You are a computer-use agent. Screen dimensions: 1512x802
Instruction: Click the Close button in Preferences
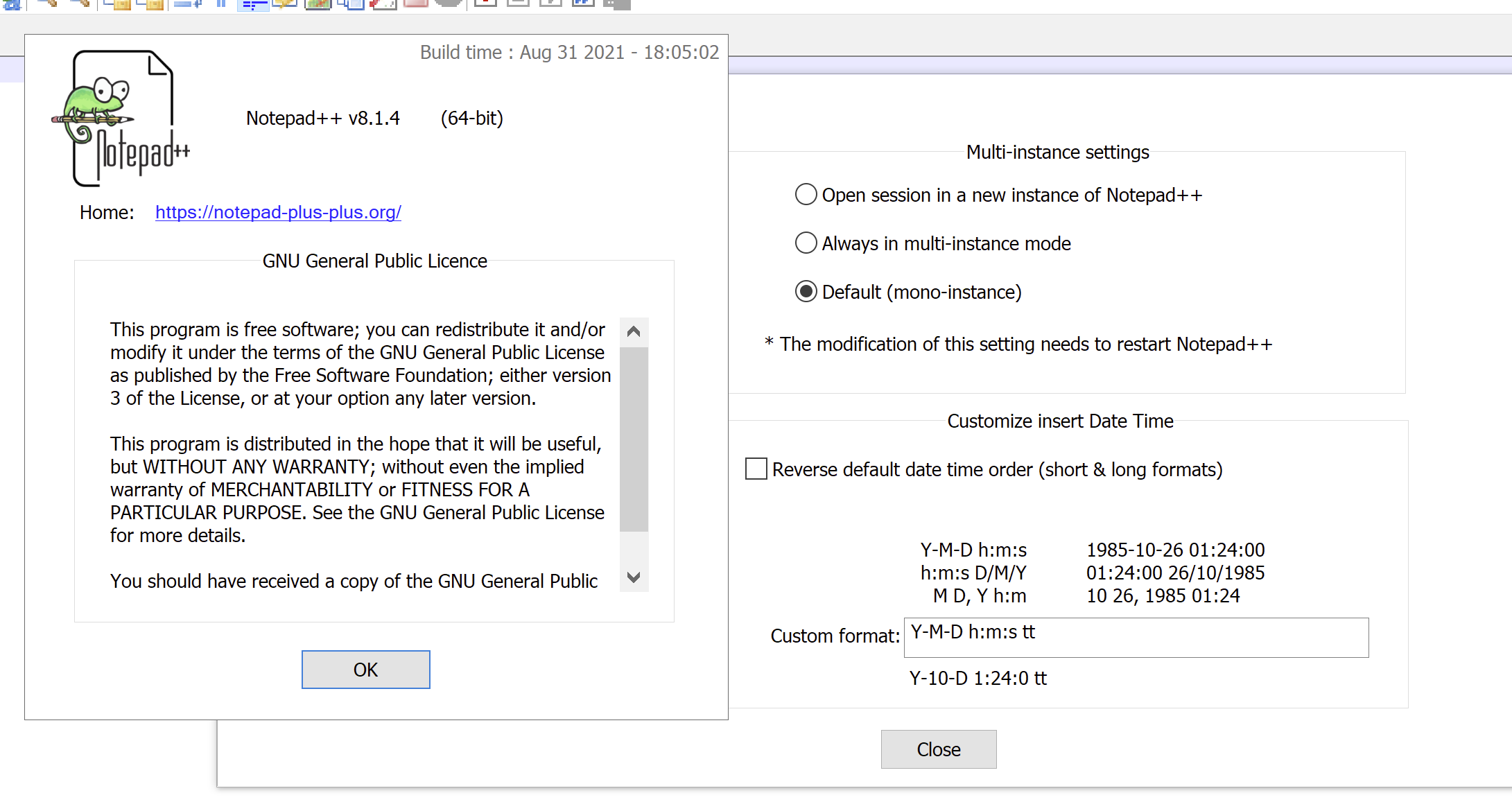click(939, 749)
